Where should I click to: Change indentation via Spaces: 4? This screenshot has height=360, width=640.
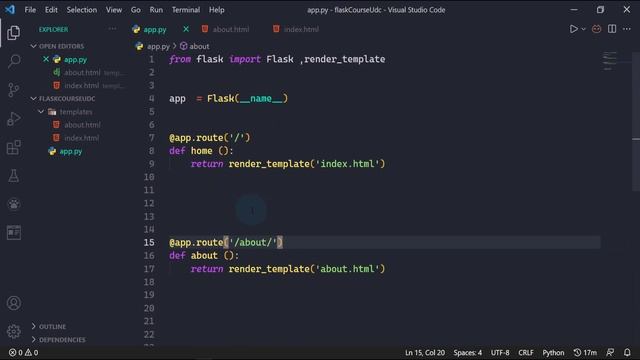[x=467, y=352]
